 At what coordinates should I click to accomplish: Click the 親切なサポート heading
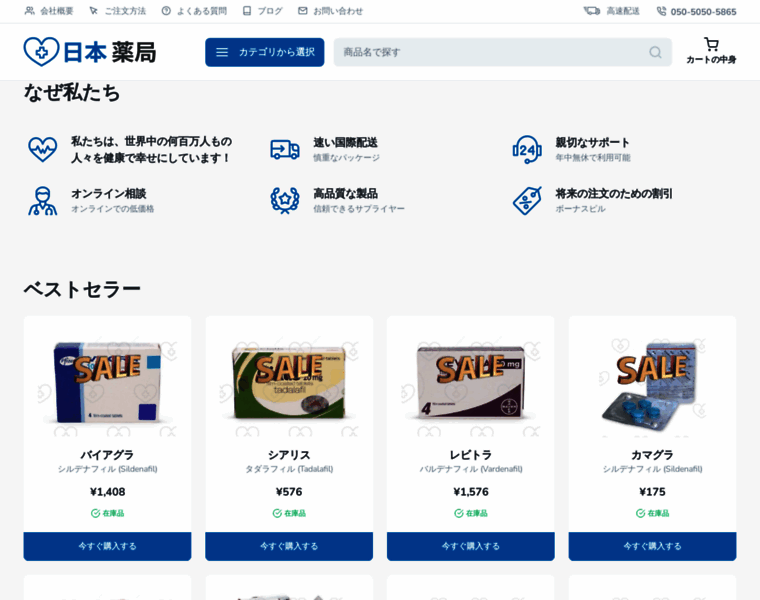(592, 142)
